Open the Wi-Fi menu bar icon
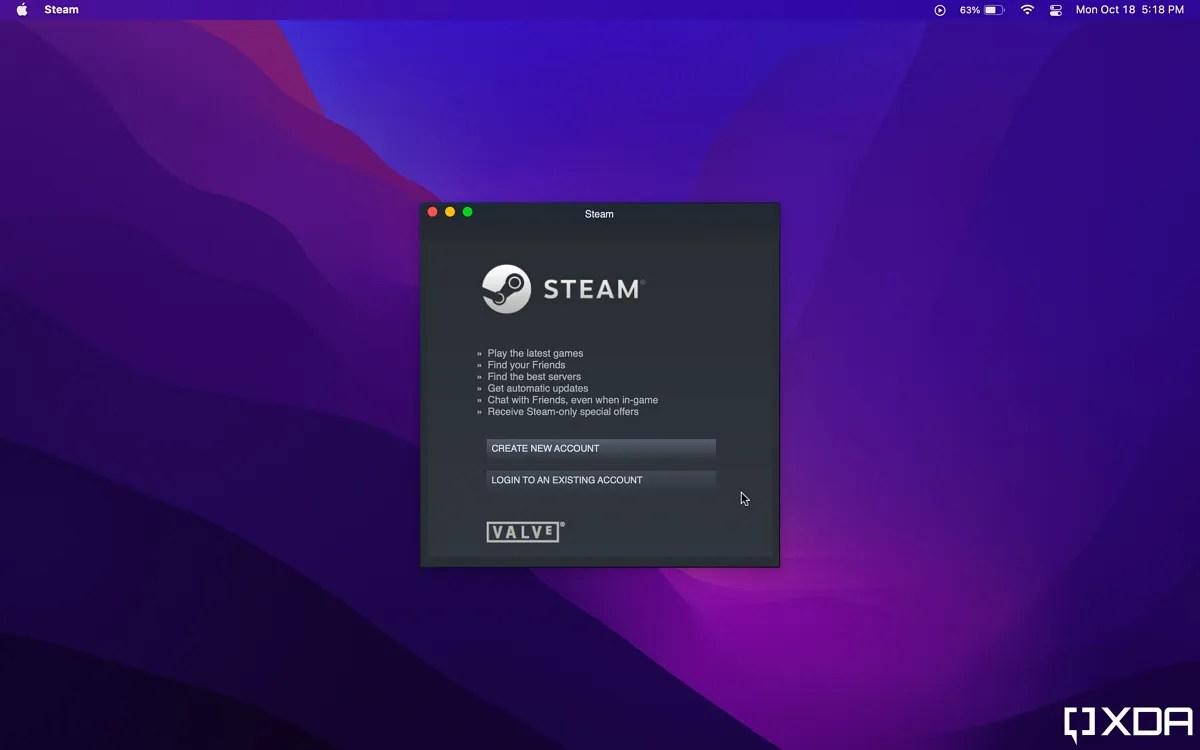 (x=1027, y=10)
